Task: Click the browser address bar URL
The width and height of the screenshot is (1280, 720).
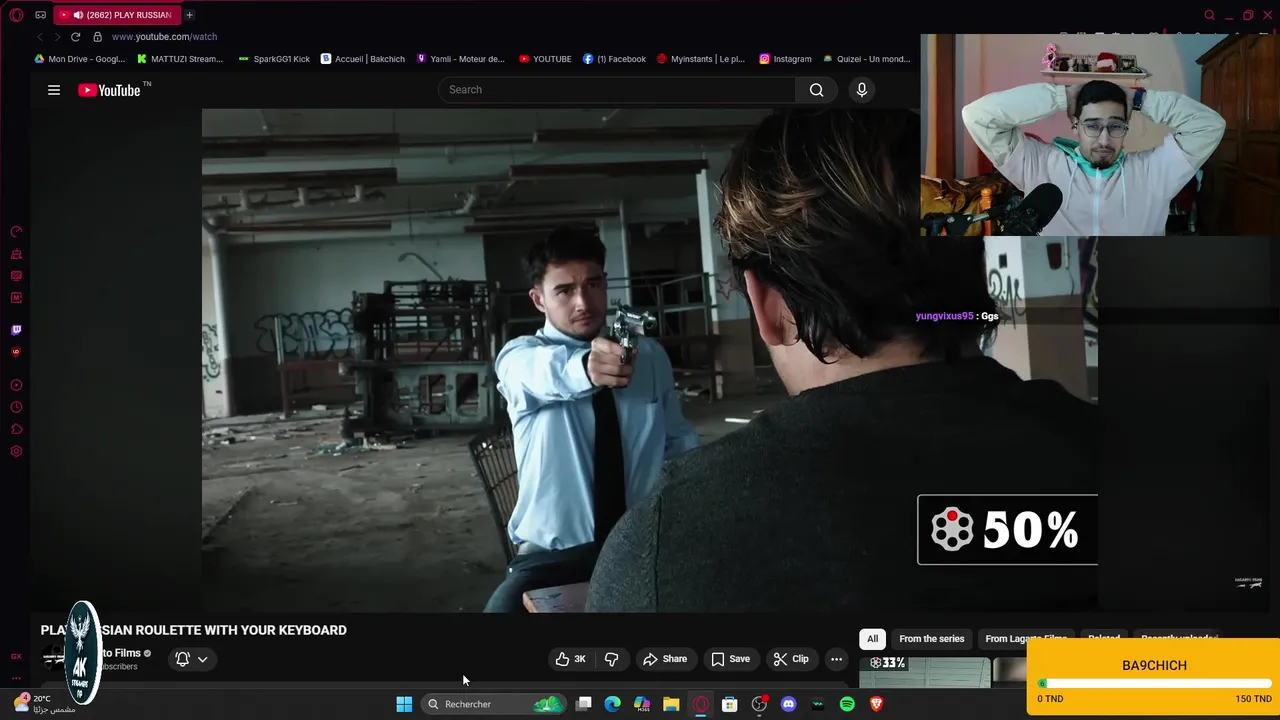Action: tap(164, 37)
